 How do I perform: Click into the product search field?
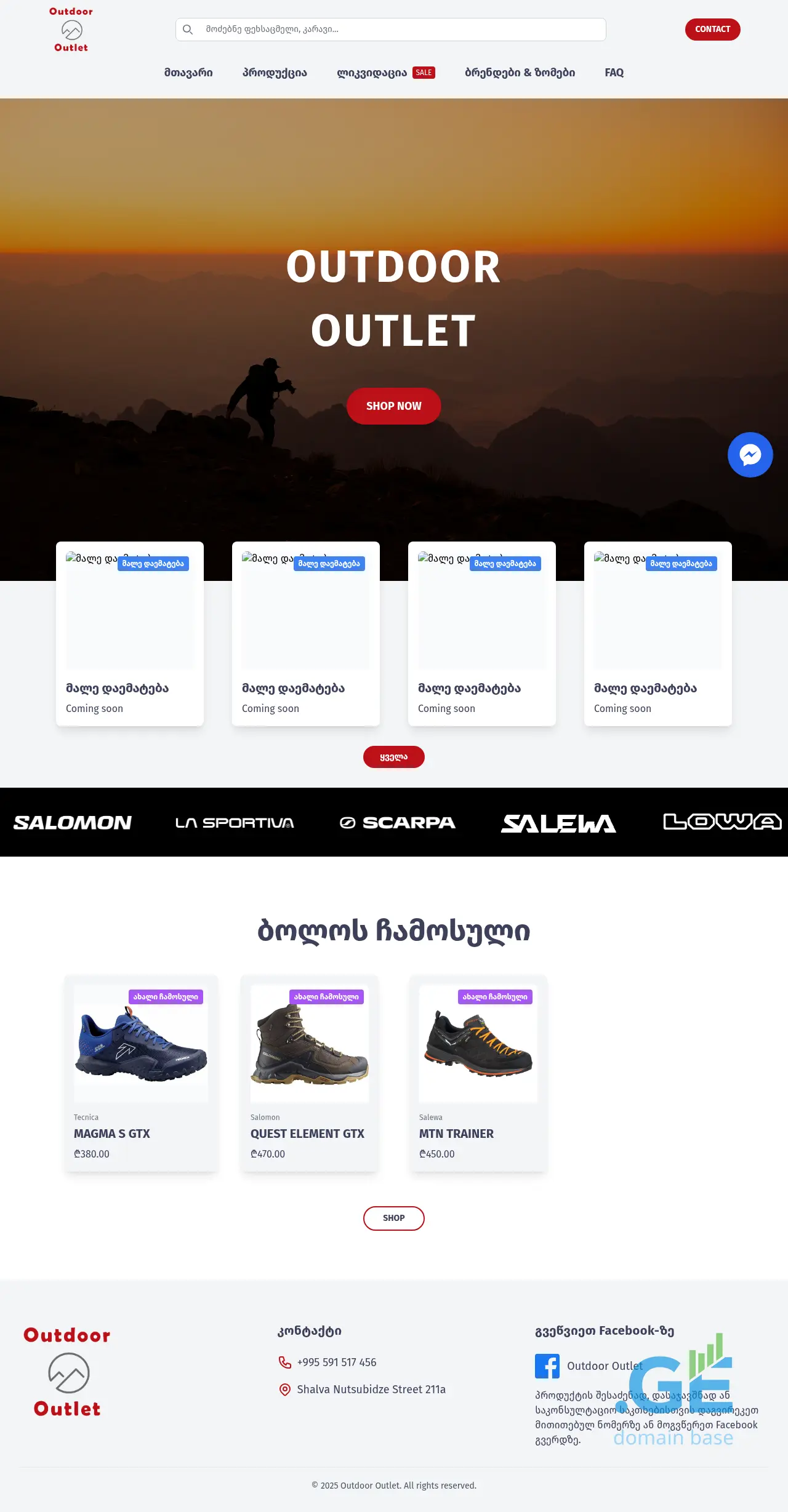[391, 30]
